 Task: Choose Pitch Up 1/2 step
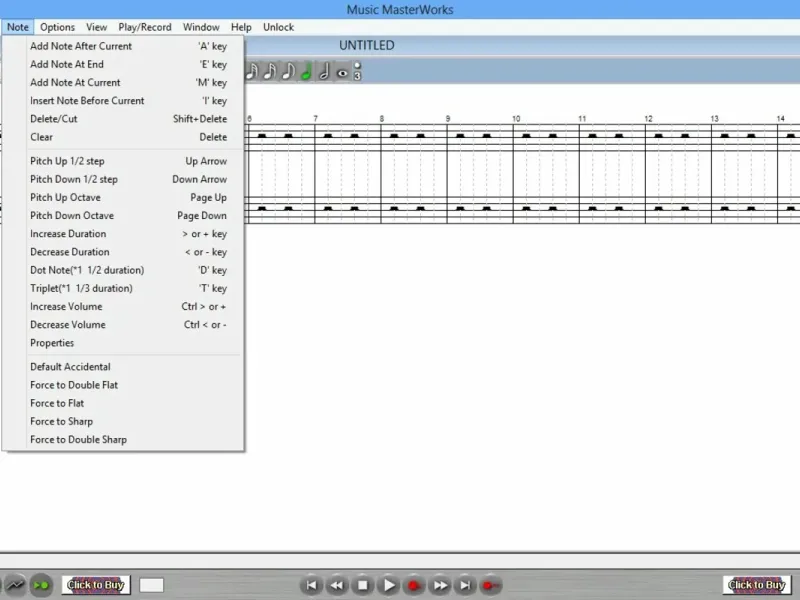(x=123, y=161)
